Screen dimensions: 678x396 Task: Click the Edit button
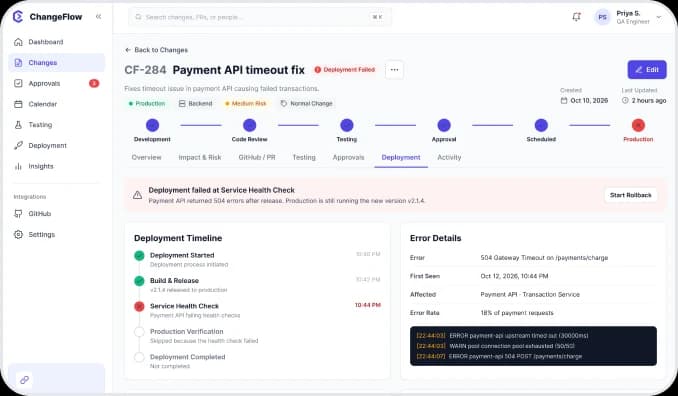coord(647,70)
